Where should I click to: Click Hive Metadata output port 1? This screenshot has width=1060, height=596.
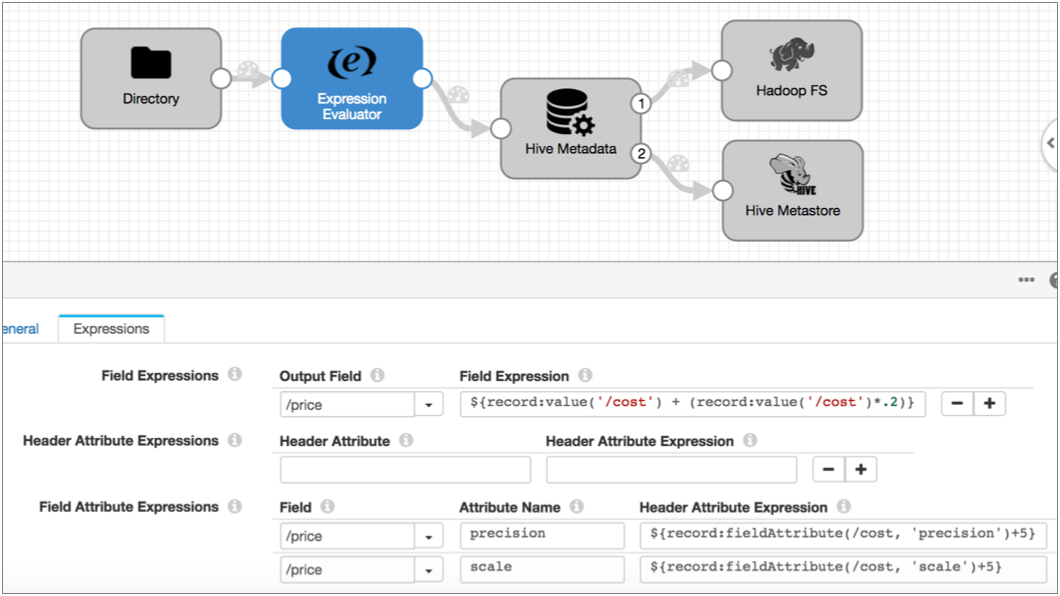(641, 103)
